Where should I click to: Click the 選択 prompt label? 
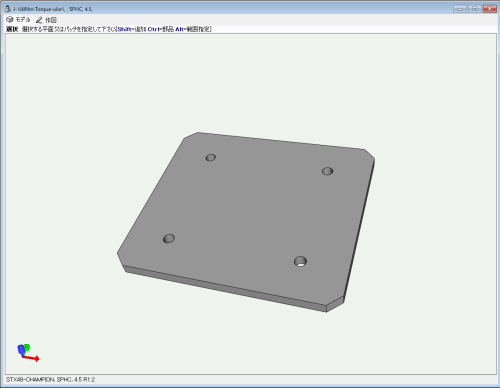point(12,29)
